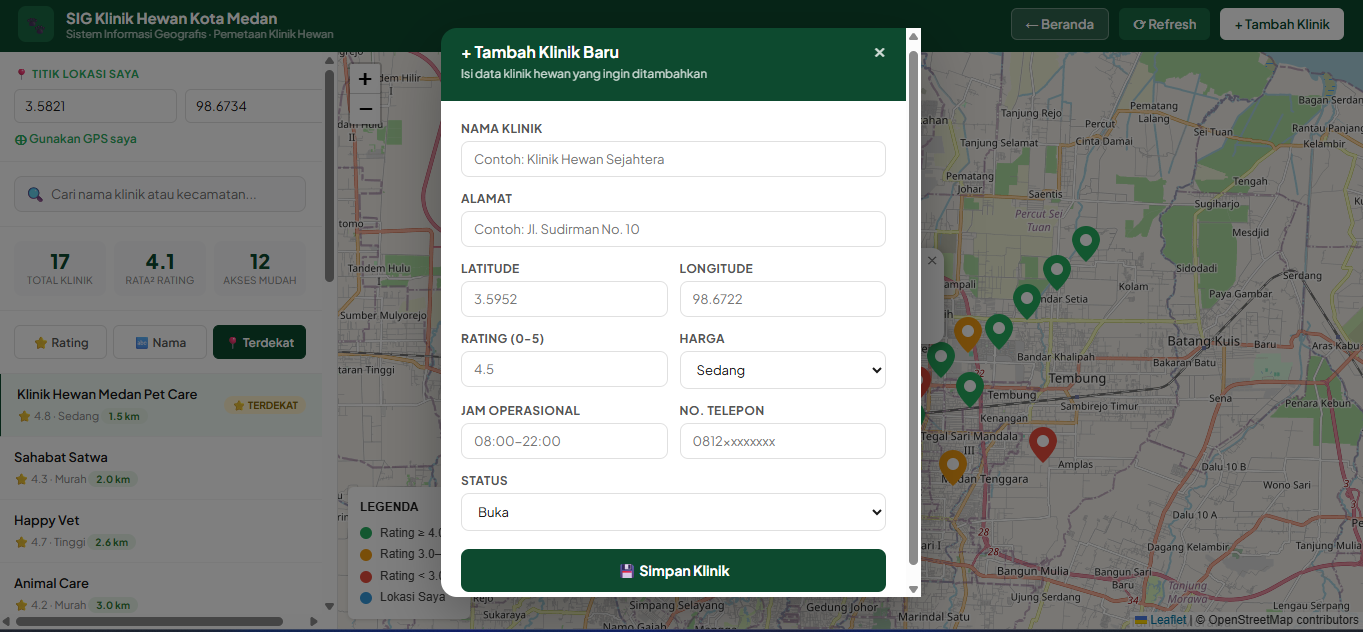Select Klinik Hewan Medan Pet Care entry
1363x632 pixels.
[x=161, y=405]
